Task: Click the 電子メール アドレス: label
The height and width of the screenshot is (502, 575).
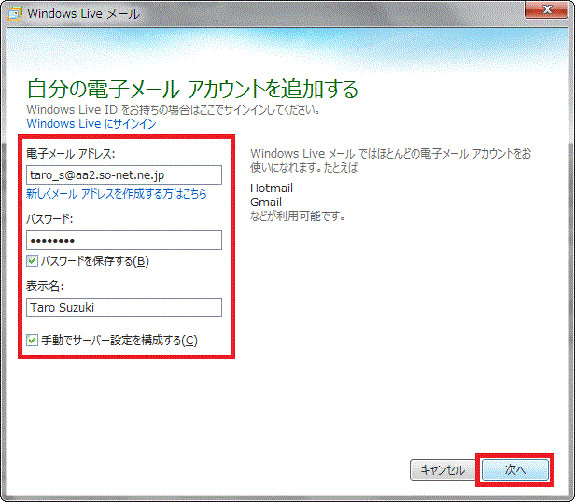Action: pos(71,154)
